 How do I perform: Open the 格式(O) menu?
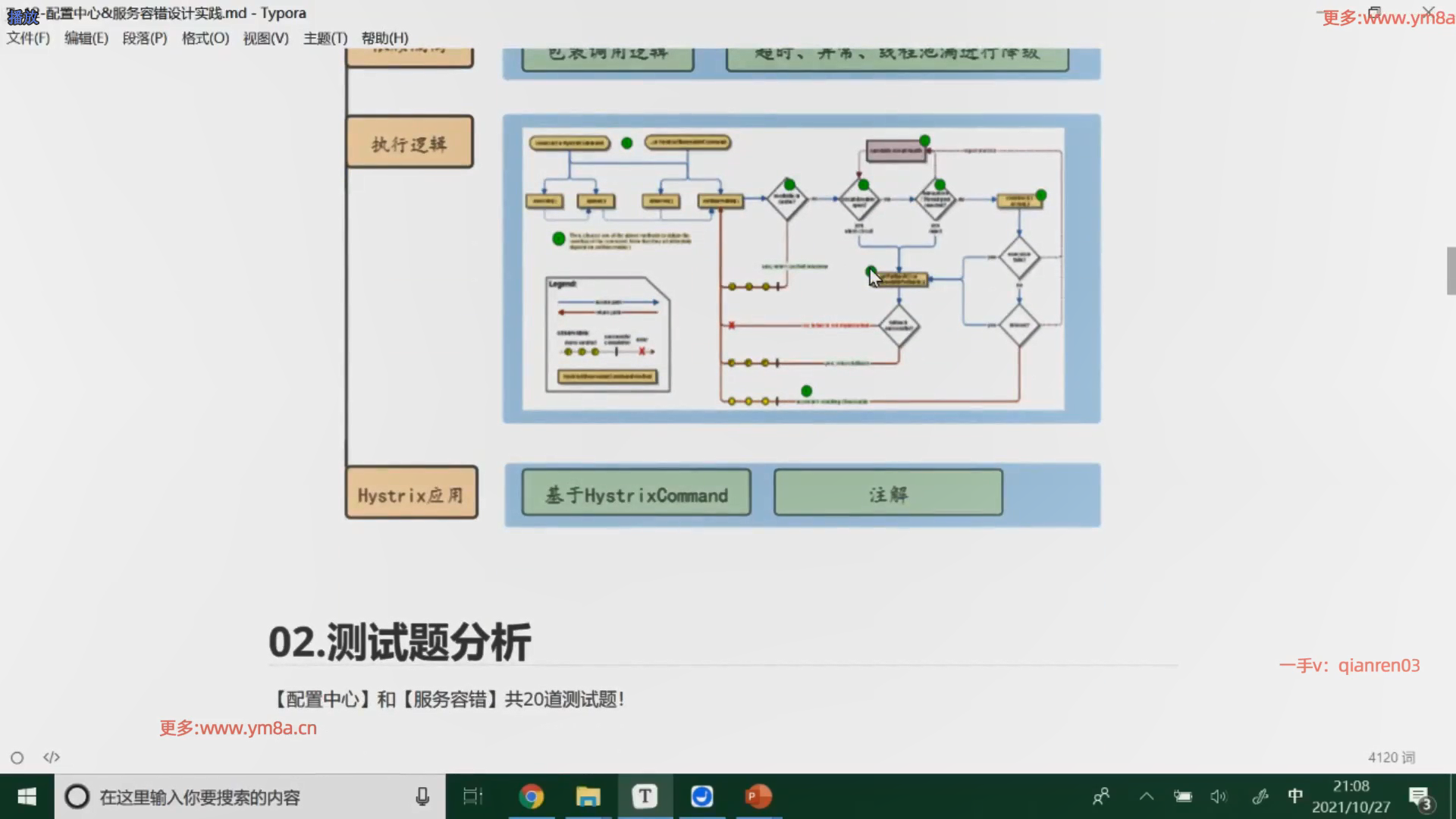point(205,38)
